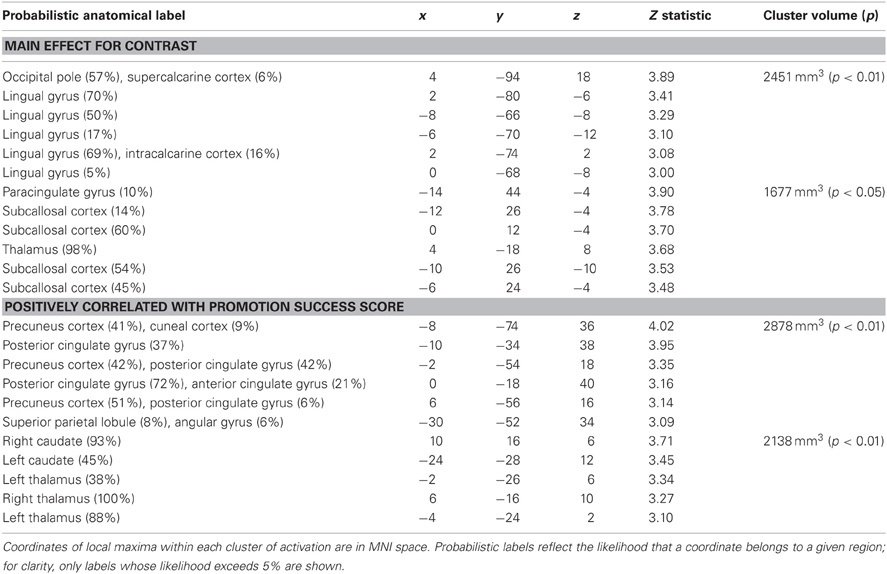Click the 1677 mm³ (p < 0.05) cell
The width and height of the screenshot is (887, 574).
click(824, 192)
